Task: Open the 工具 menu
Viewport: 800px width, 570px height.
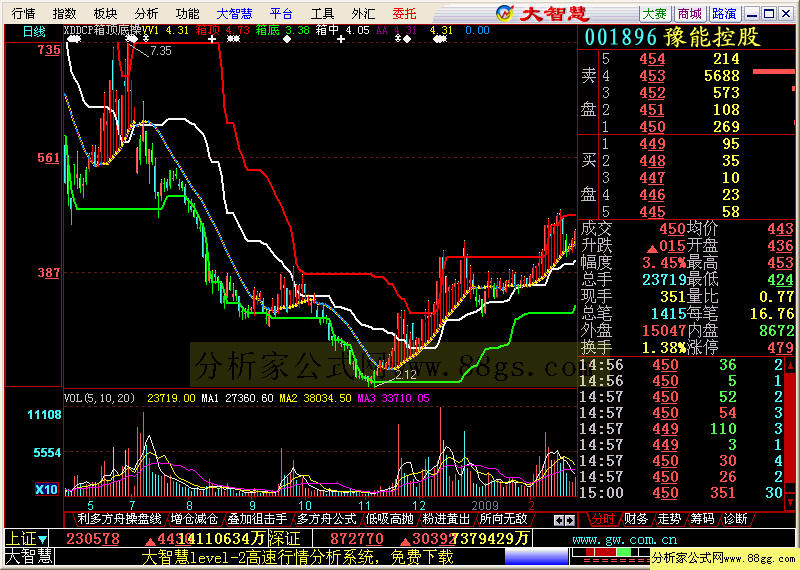Action: (322, 14)
